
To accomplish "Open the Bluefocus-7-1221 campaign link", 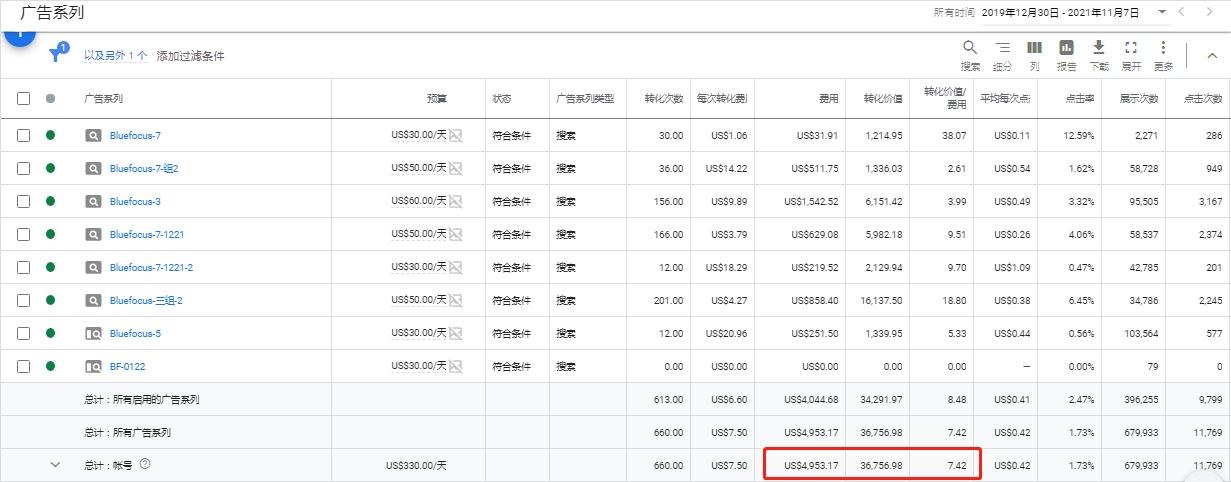I will (x=147, y=234).
